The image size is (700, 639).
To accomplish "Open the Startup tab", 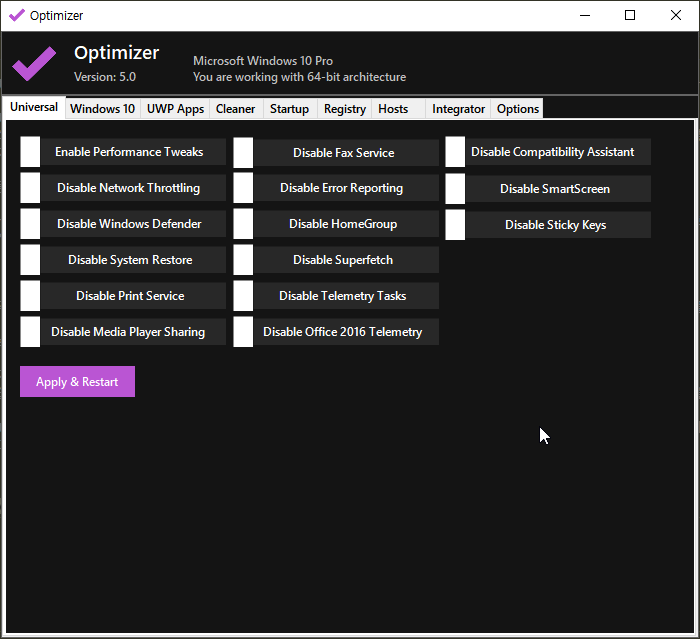I will 290,109.
